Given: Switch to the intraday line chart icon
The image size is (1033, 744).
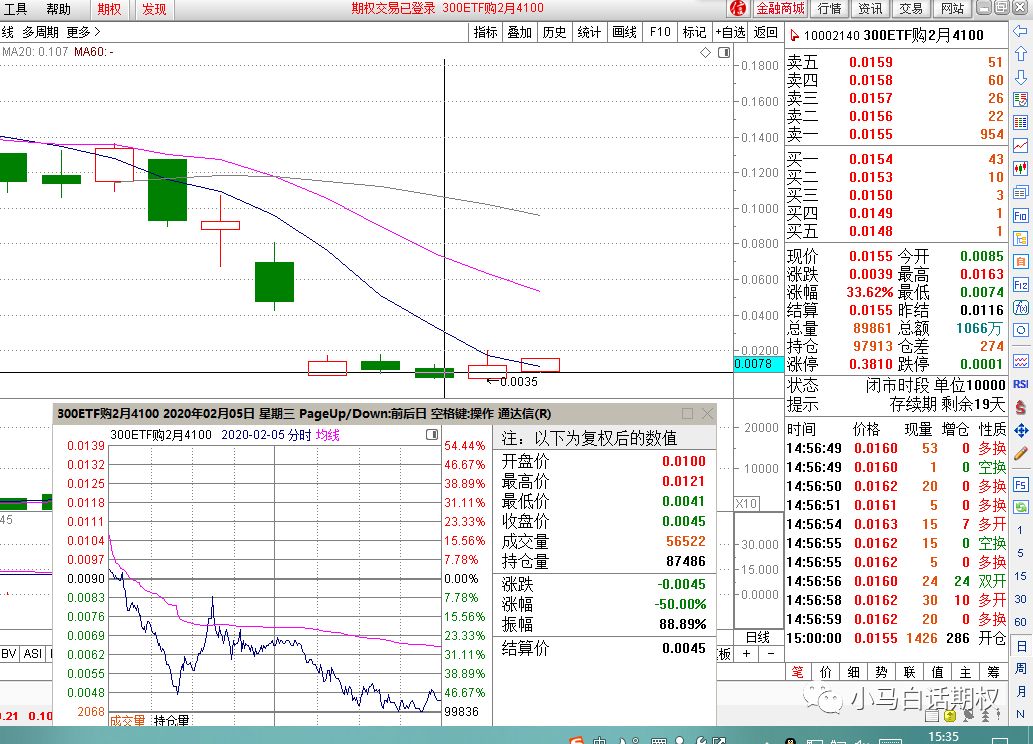Looking at the screenshot, I should point(1020,146).
